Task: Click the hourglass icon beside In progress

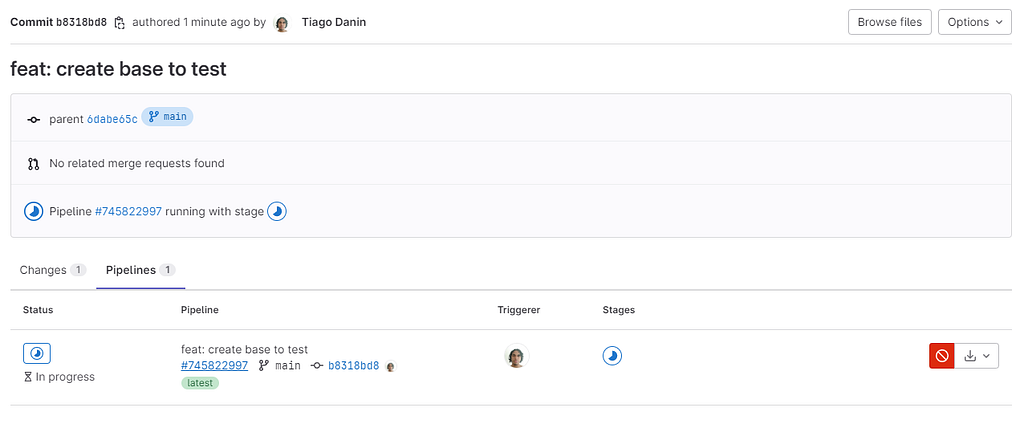Action: point(28,377)
